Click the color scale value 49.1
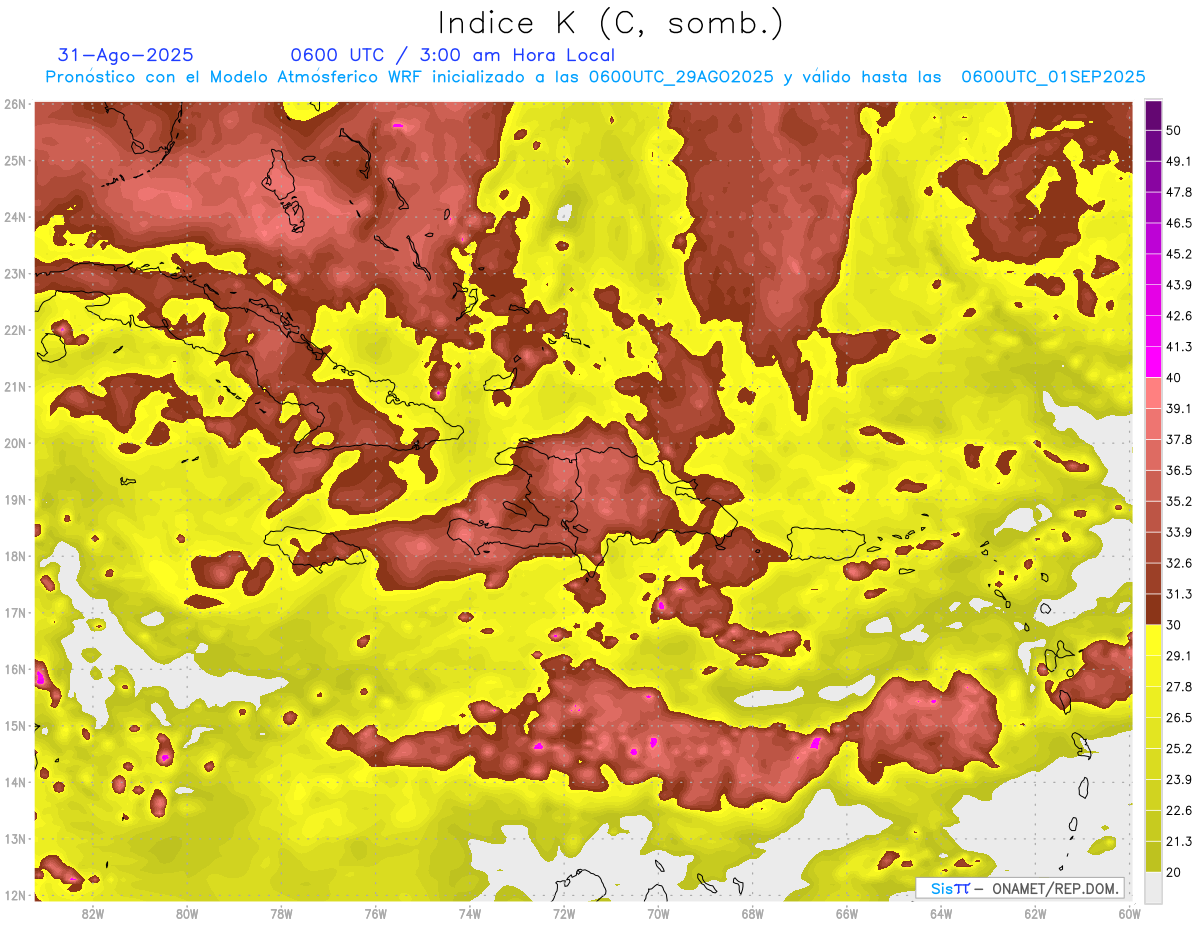Screen dimensions: 1200x927 tap(1179, 161)
